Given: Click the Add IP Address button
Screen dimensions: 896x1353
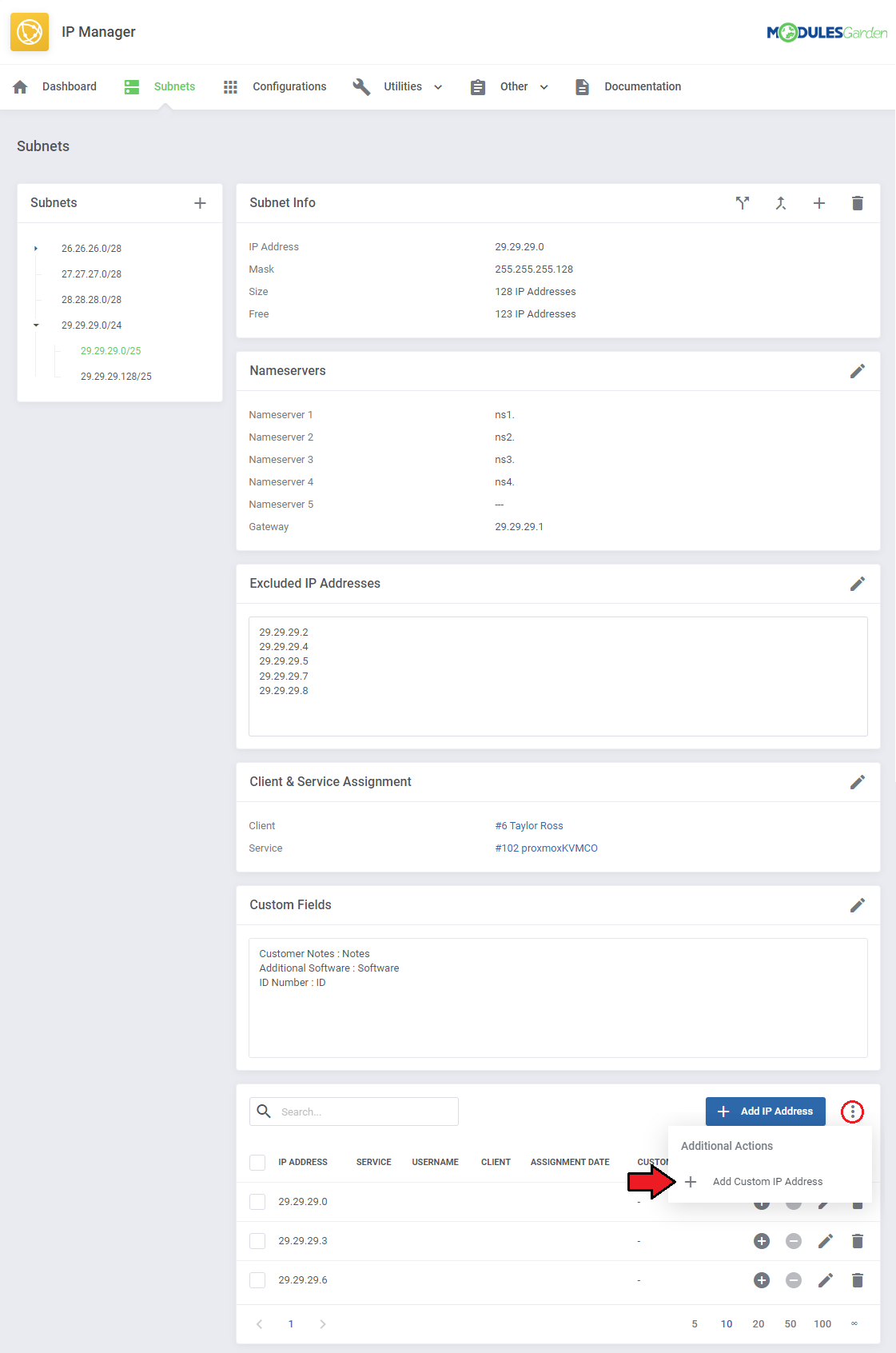Looking at the screenshot, I should point(766,1112).
